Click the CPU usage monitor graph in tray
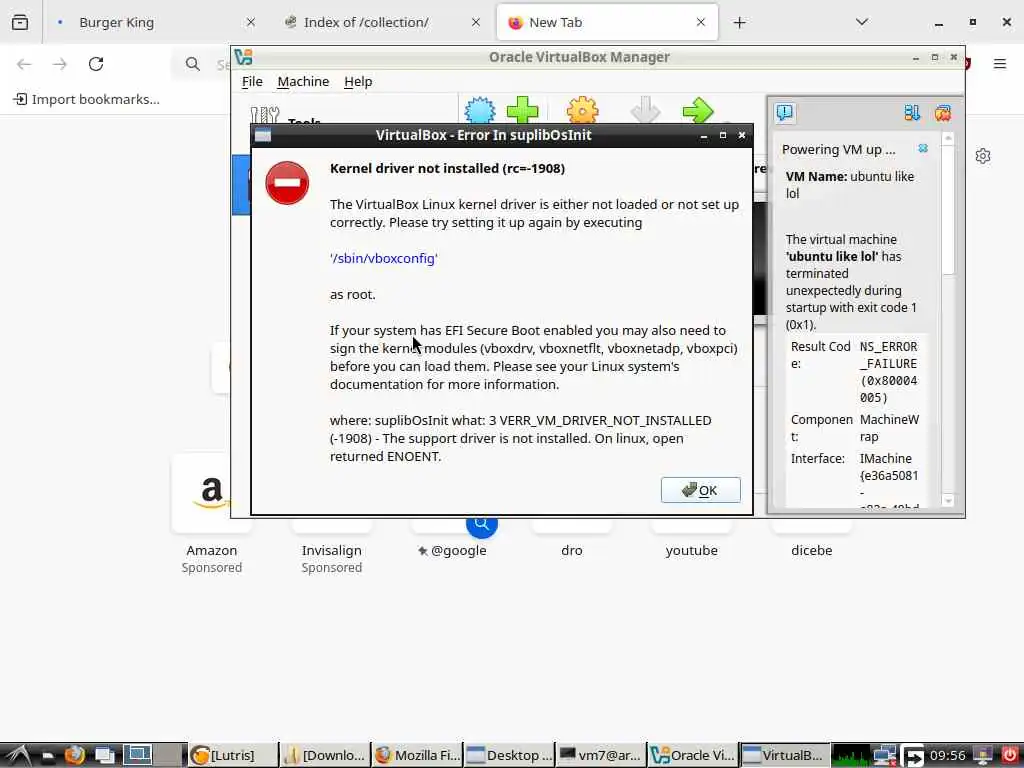The width and height of the screenshot is (1024, 768). point(852,756)
